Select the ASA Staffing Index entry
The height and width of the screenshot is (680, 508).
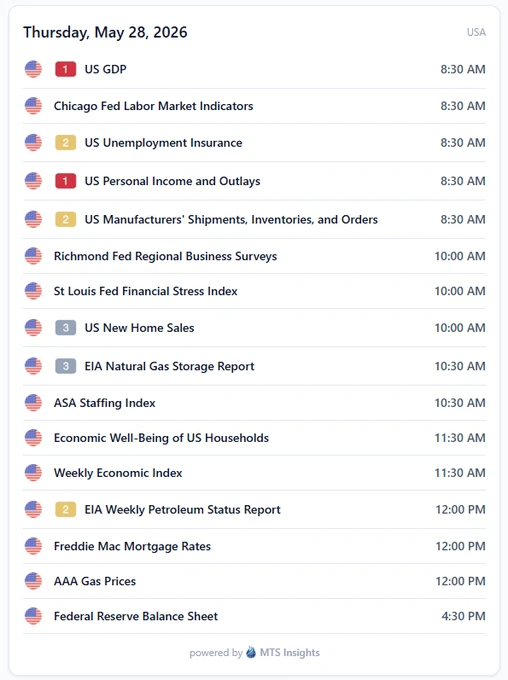click(x=105, y=403)
